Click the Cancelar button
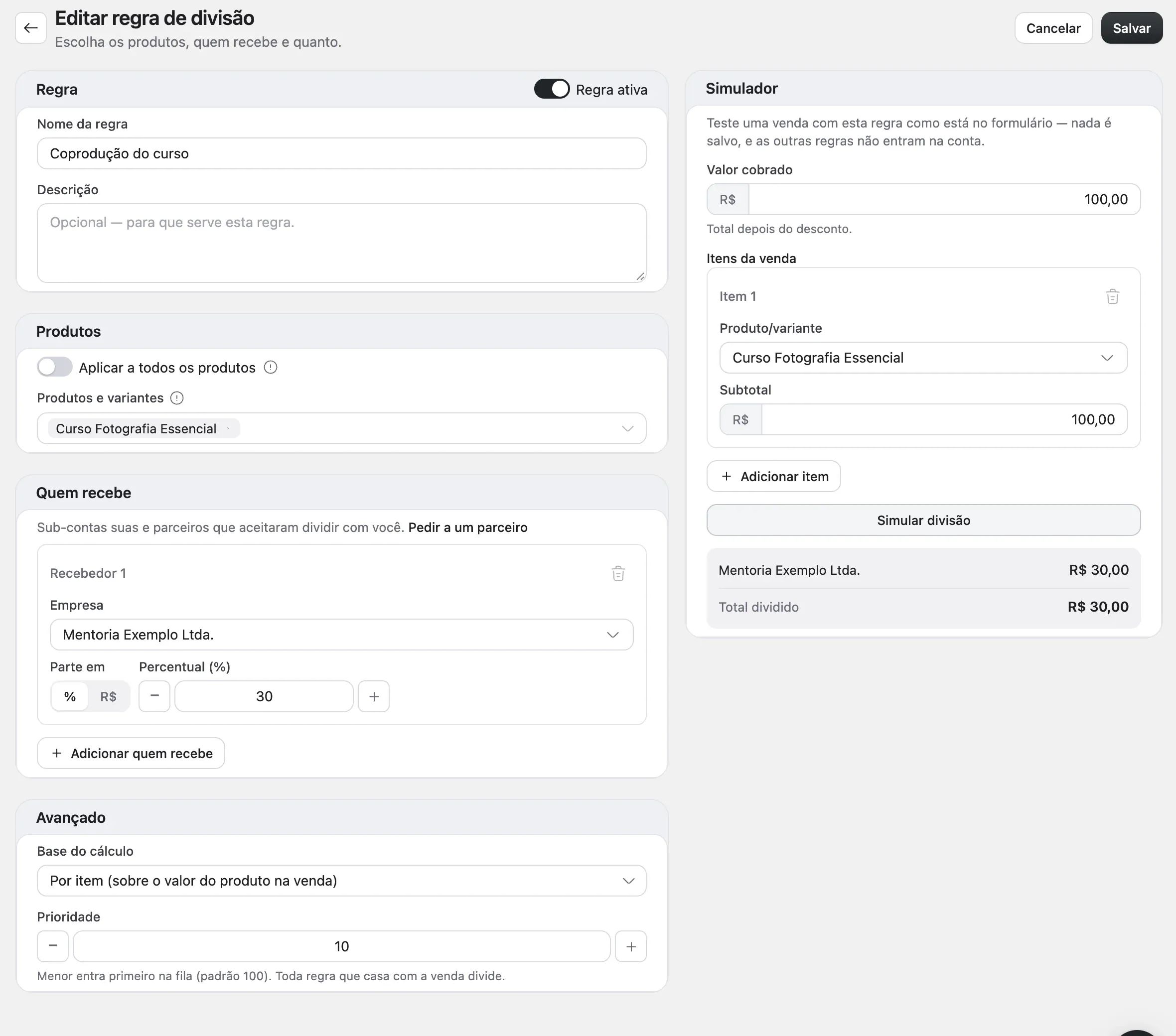This screenshot has height=1036, width=1176. tap(1053, 28)
